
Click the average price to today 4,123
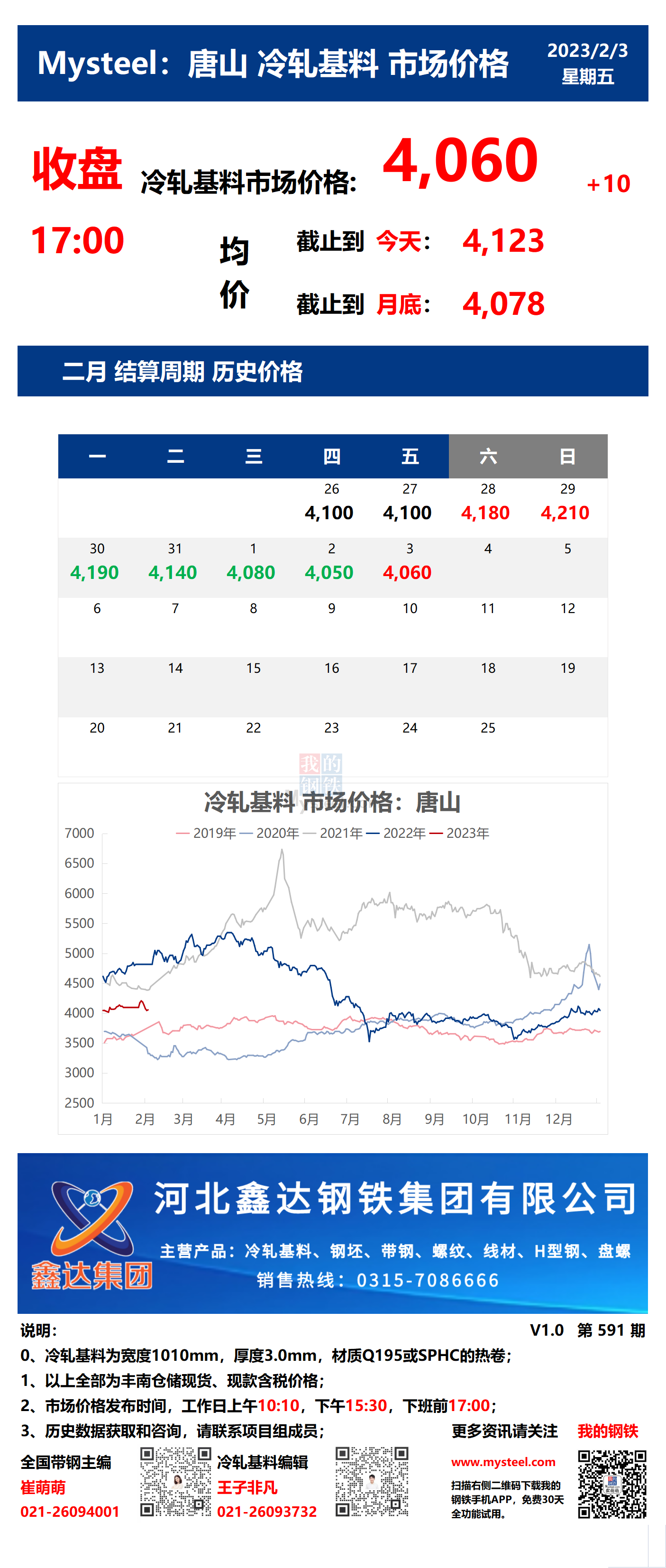pyautogui.click(x=503, y=241)
